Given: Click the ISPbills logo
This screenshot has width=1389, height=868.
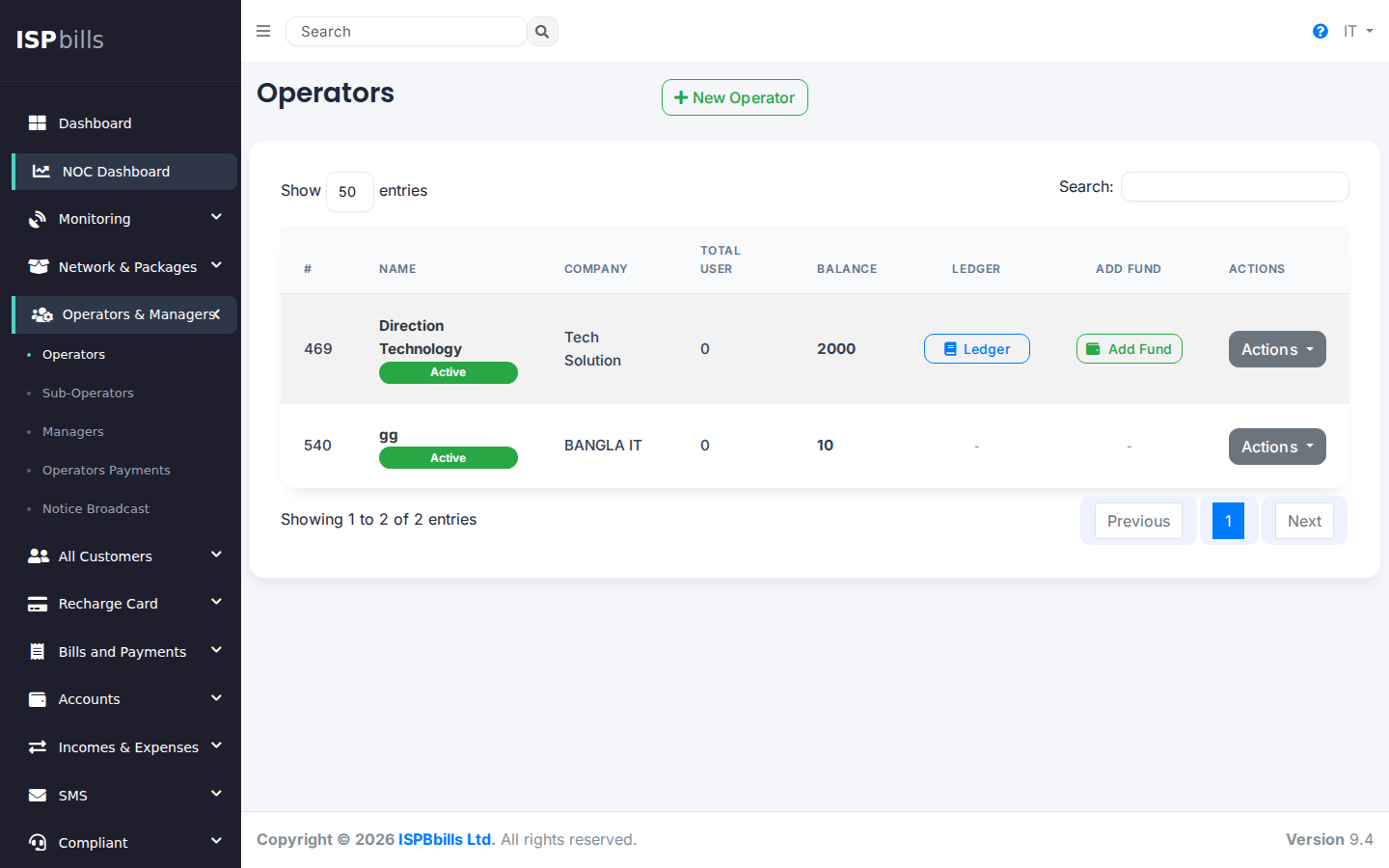Looking at the screenshot, I should 60,40.
